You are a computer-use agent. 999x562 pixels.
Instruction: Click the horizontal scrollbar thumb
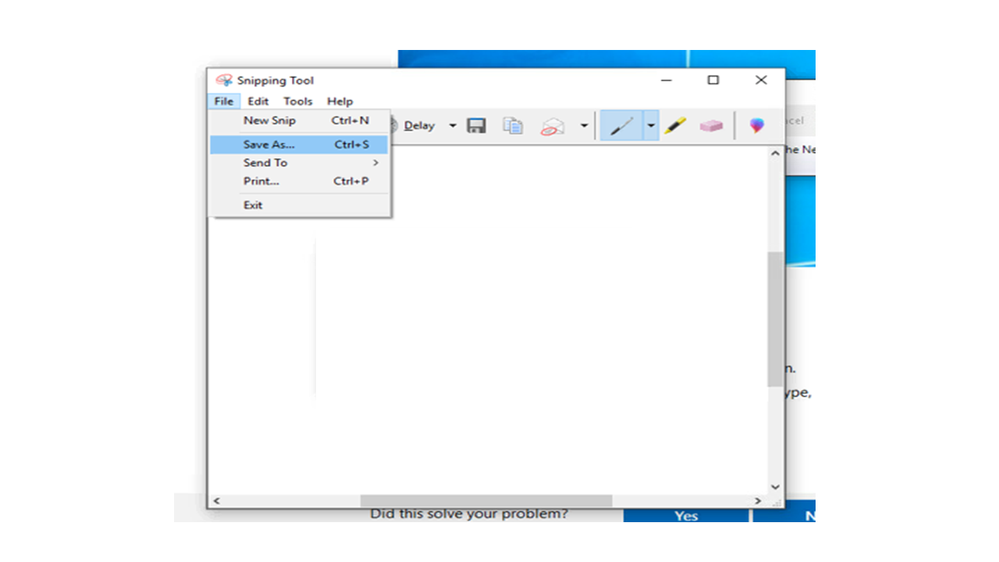[x=486, y=501]
